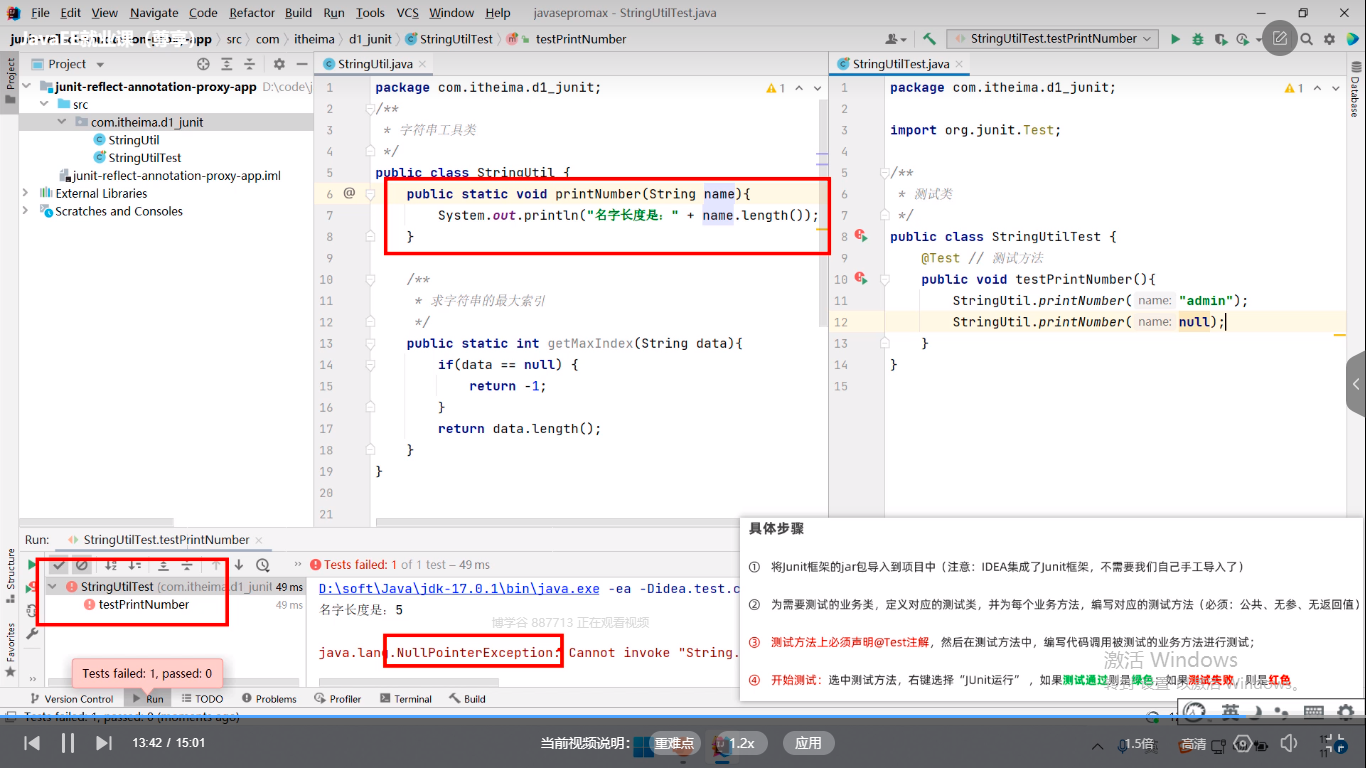Viewport: 1366px width, 768px height.
Task: Toggle show ignored tests button
Action: pos(82,565)
